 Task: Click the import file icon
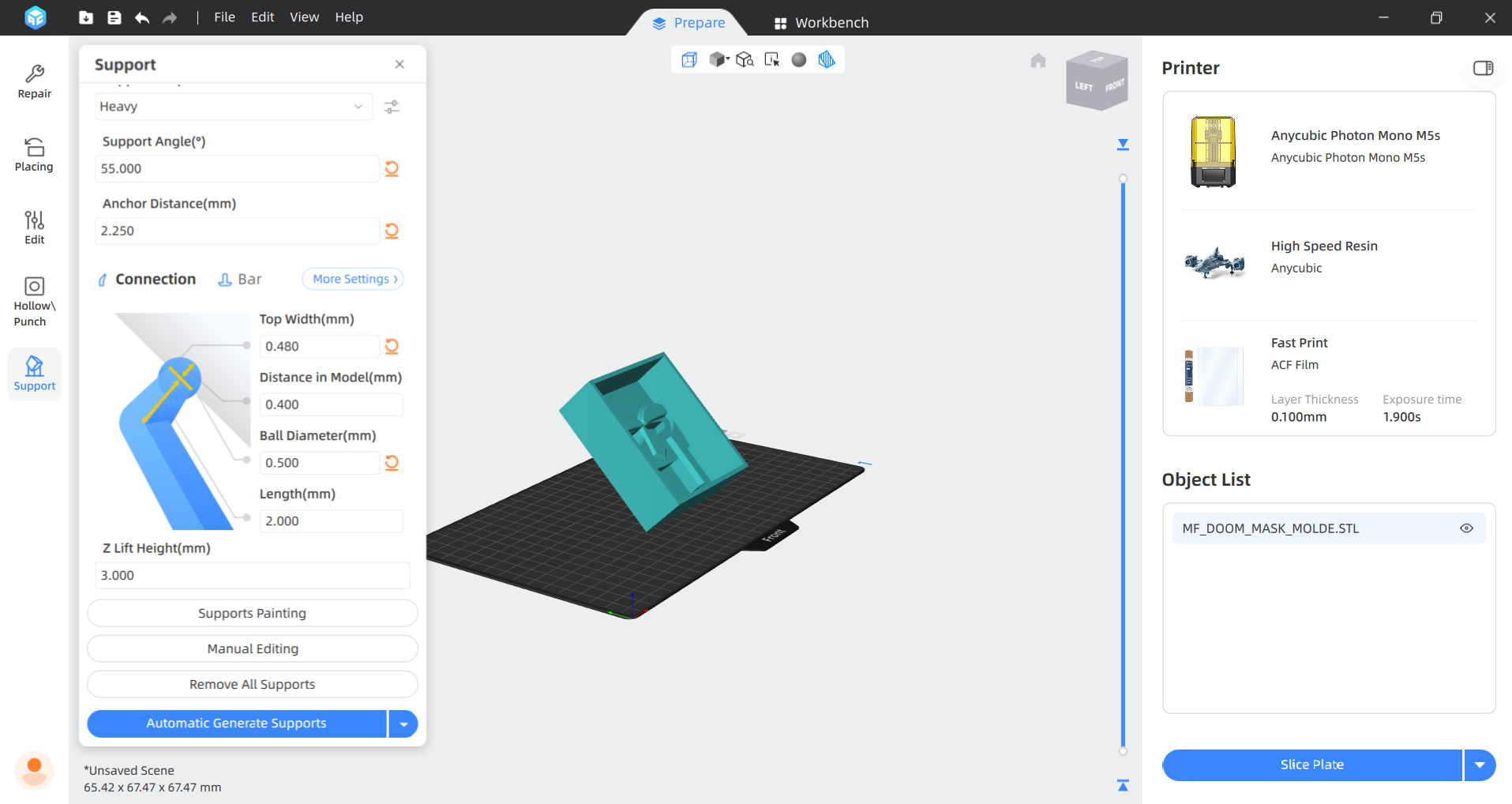pos(86,17)
